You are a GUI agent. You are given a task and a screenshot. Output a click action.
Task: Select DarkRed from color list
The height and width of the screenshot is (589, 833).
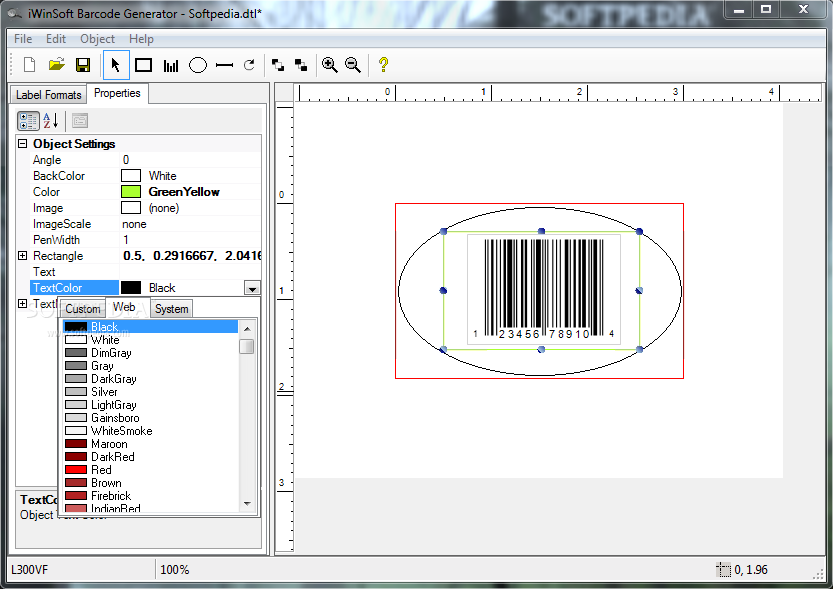pyautogui.click(x=151, y=457)
